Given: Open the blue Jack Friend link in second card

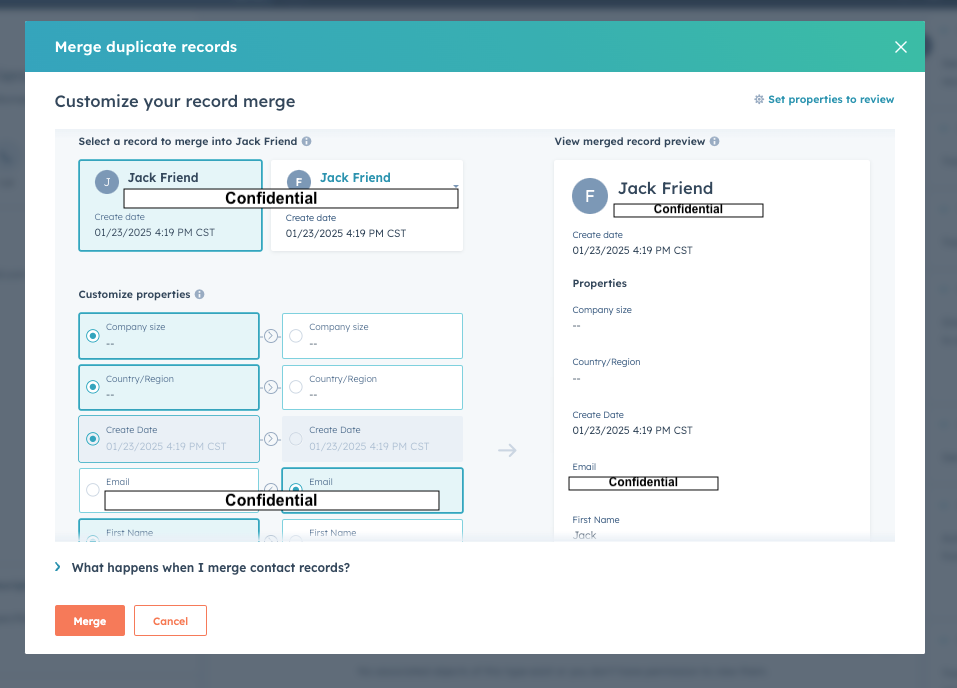Looking at the screenshot, I should point(355,178).
